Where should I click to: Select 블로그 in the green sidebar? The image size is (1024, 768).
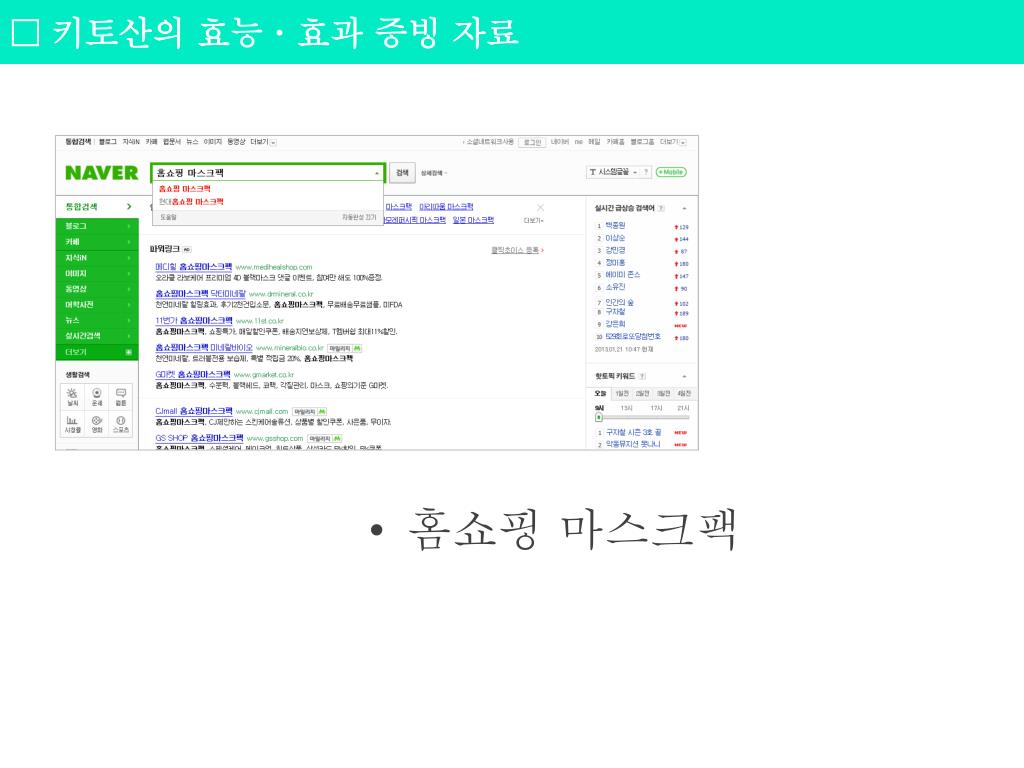tap(97, 226)
